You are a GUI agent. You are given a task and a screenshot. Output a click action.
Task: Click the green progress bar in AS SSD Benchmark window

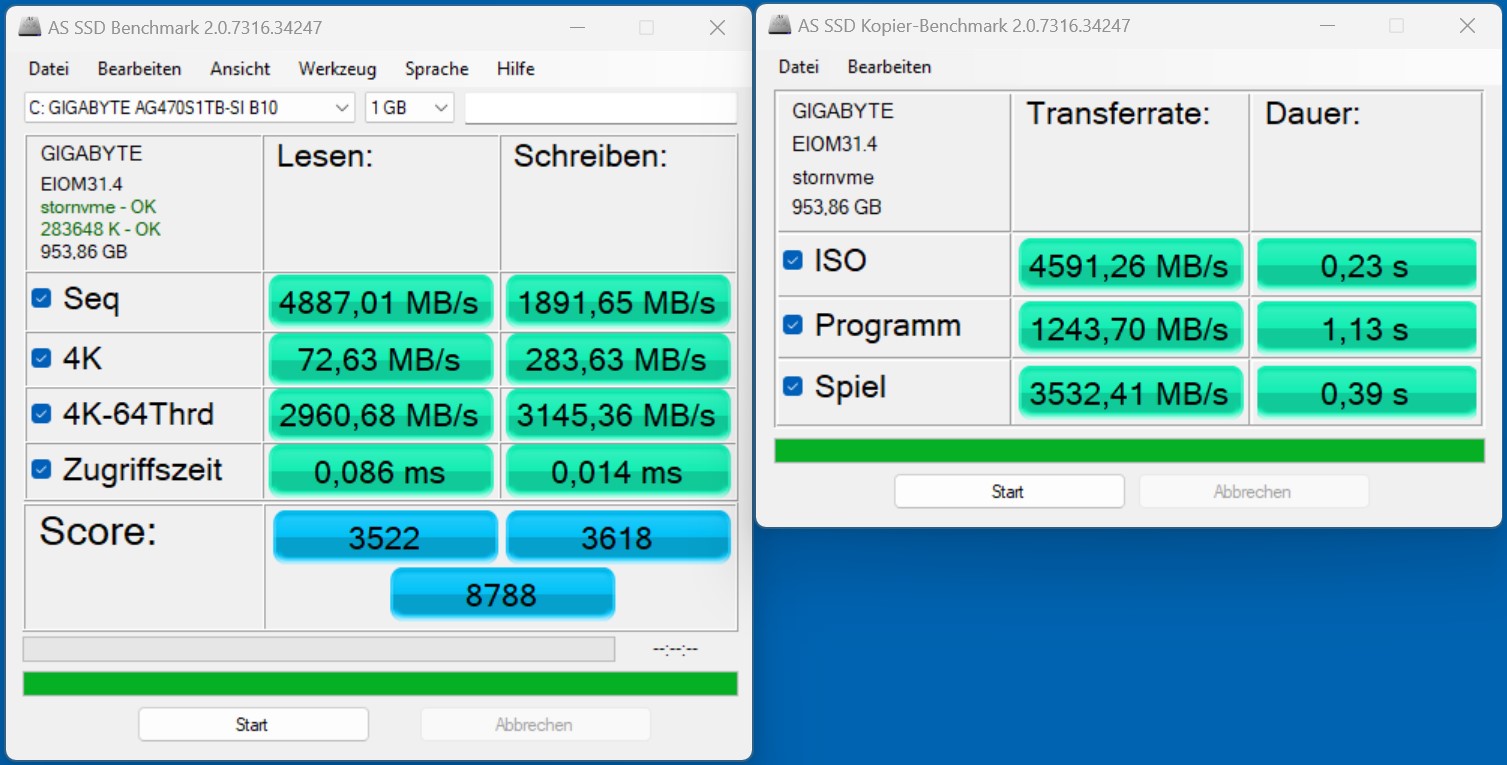pos(380,683)
